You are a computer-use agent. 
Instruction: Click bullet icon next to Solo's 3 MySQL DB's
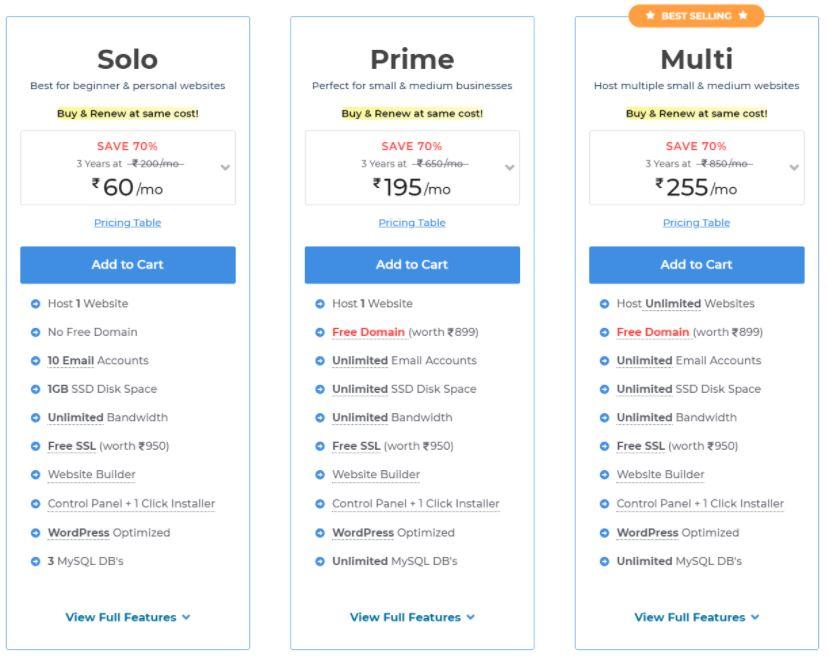tap(35, 562)
